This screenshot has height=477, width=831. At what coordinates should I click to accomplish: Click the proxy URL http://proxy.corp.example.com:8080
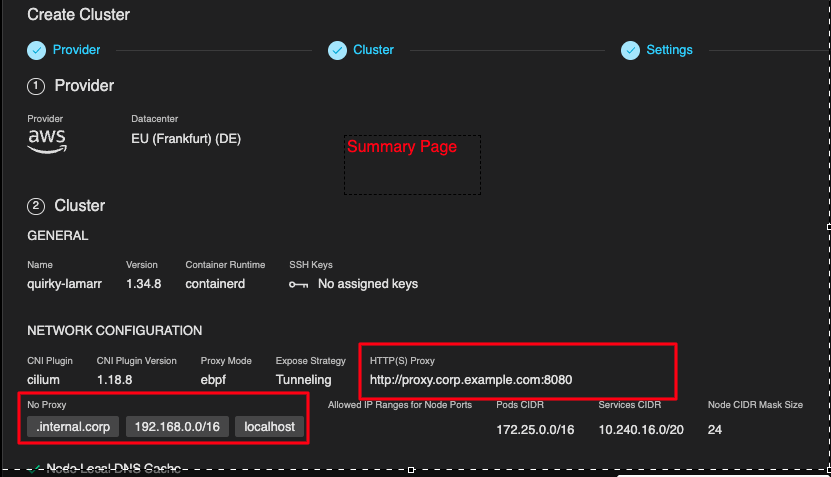pyautogui.click(x=471, y=380)
